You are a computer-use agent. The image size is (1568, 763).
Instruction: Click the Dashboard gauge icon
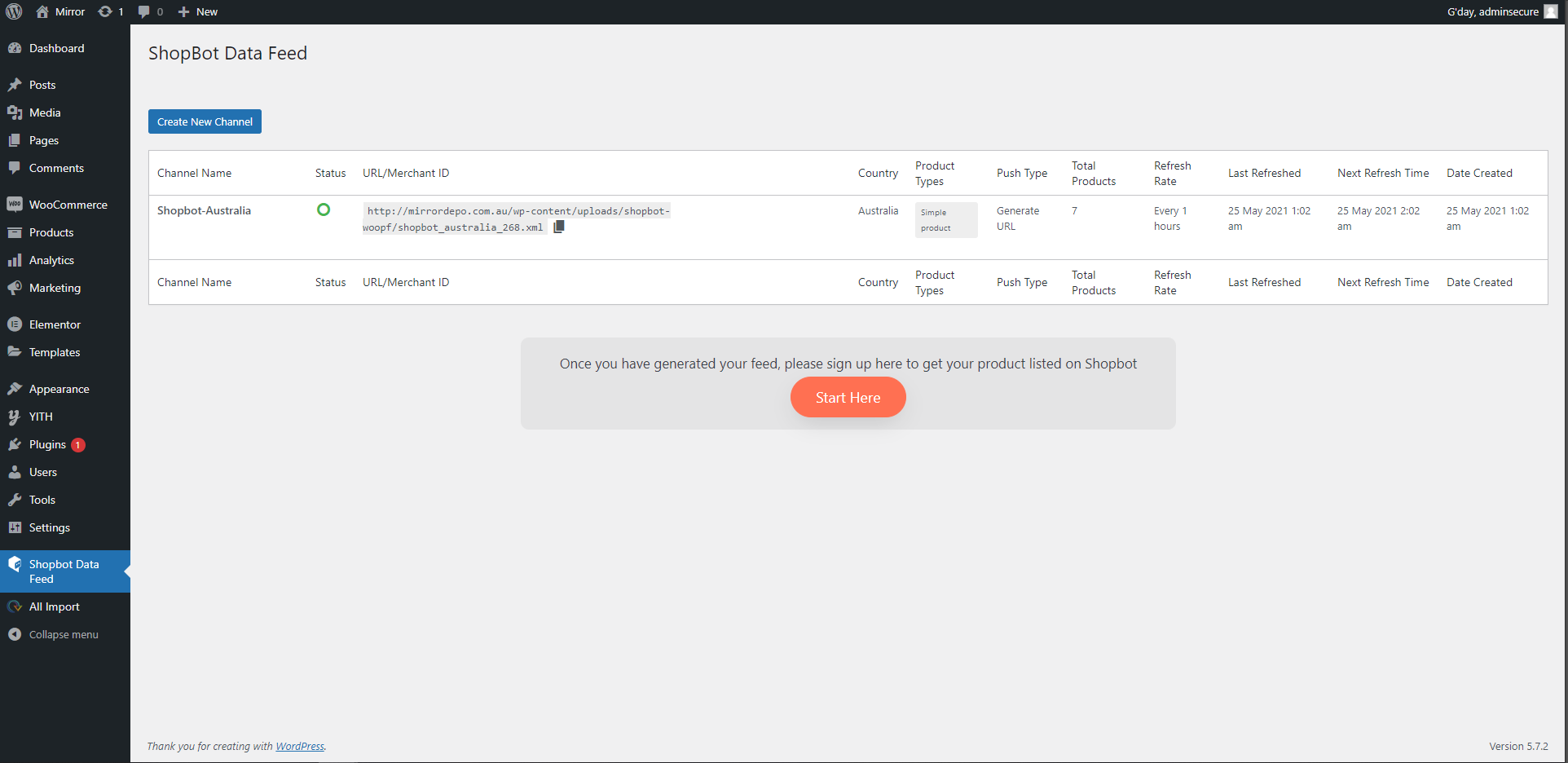point(15,48)
